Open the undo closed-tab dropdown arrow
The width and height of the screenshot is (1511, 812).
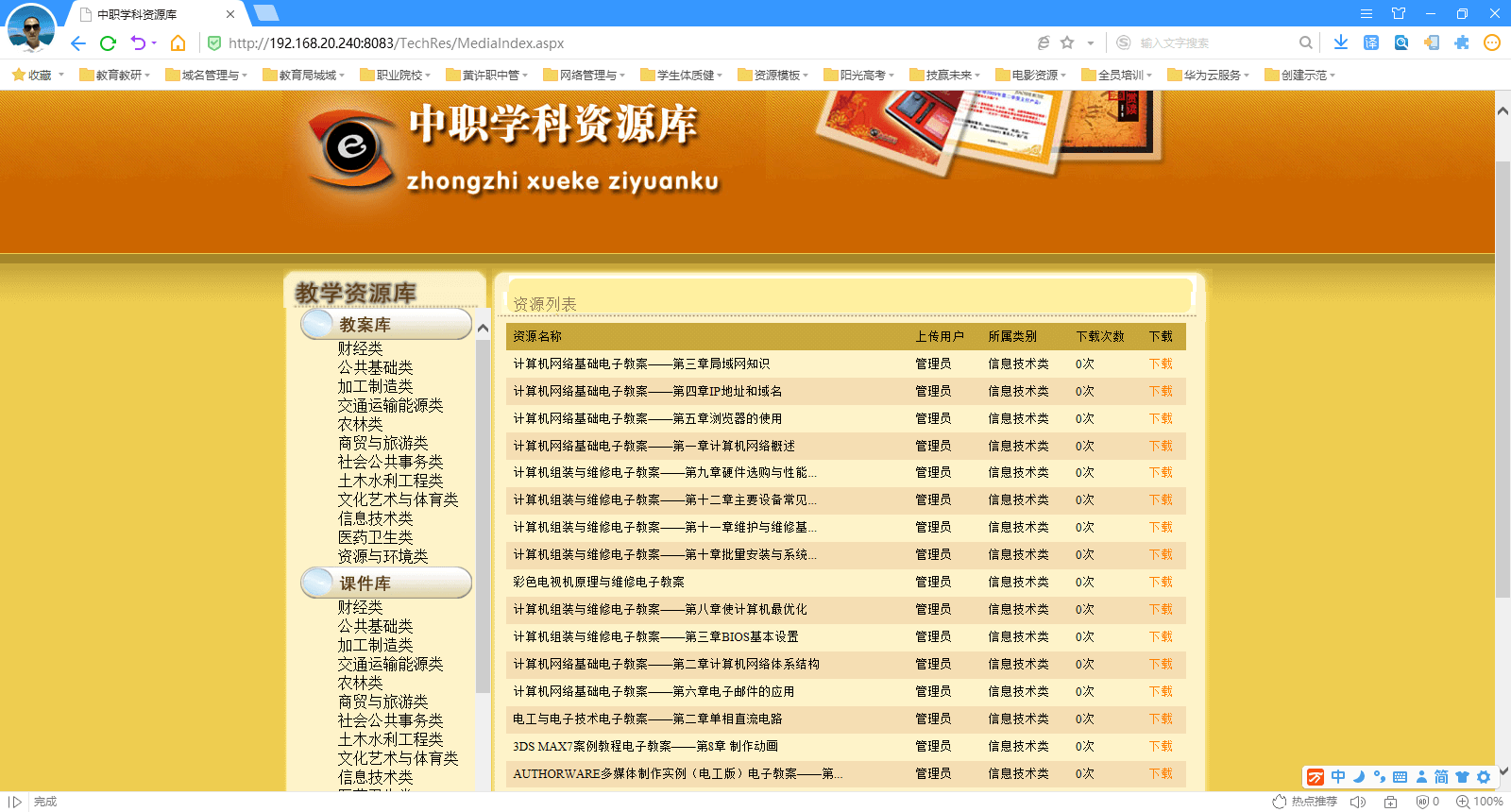154,43
